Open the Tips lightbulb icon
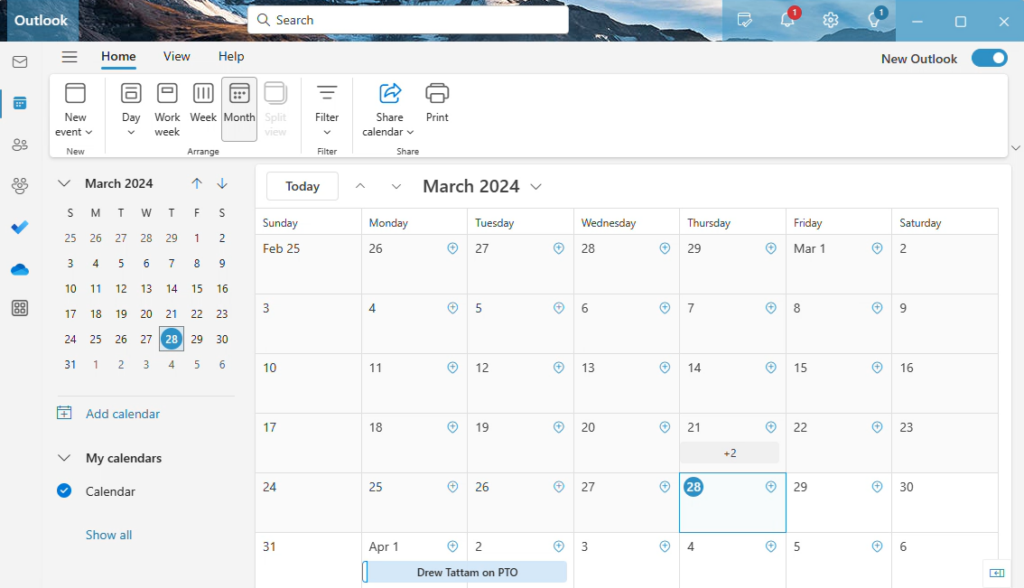This screenshot has height=588, width=1024. pos(874,20)
